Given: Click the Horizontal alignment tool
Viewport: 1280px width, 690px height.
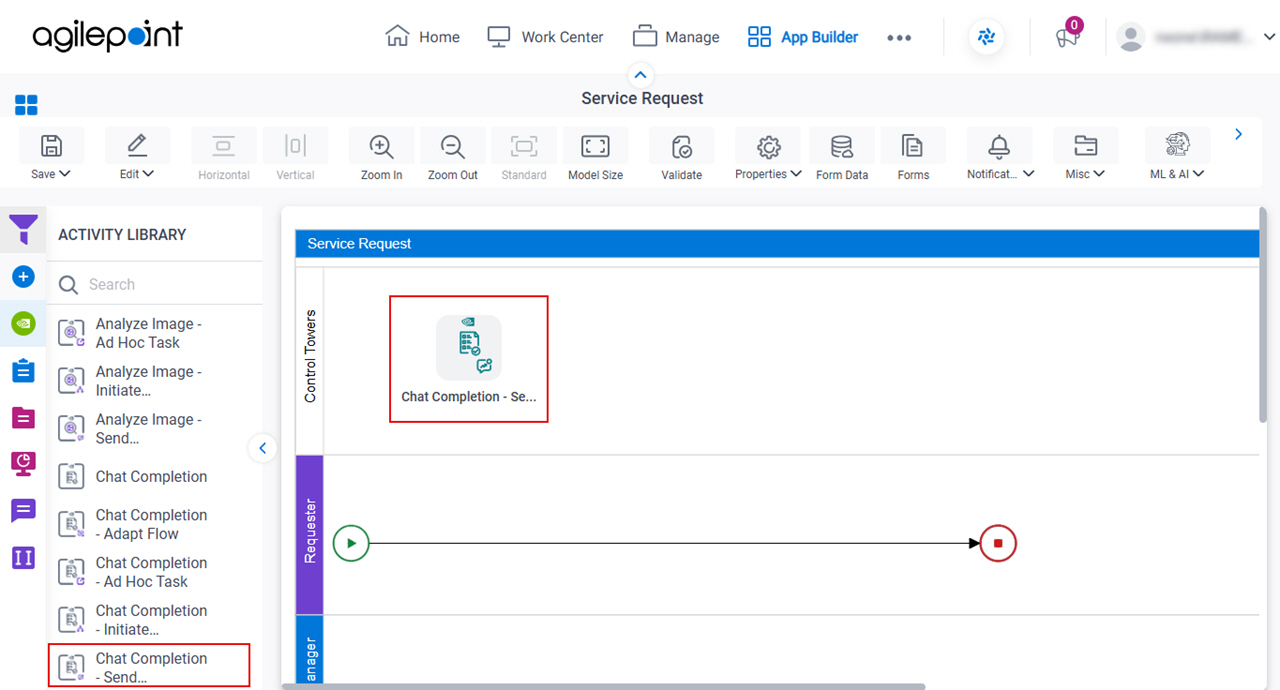Looking at the screenshot, I should [x=224, y=146].
